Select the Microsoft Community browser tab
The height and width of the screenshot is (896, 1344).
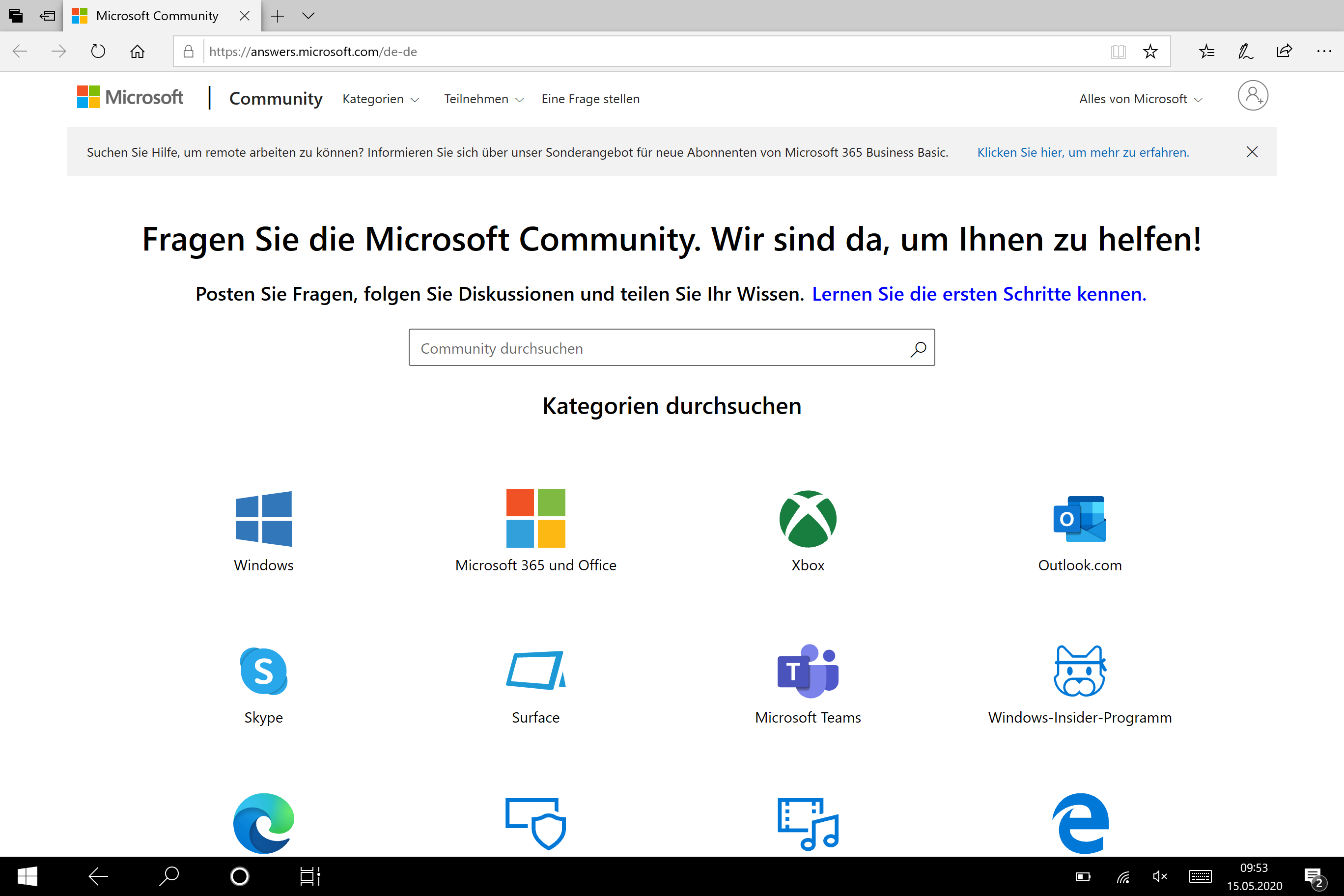click(x=162, y=16)
